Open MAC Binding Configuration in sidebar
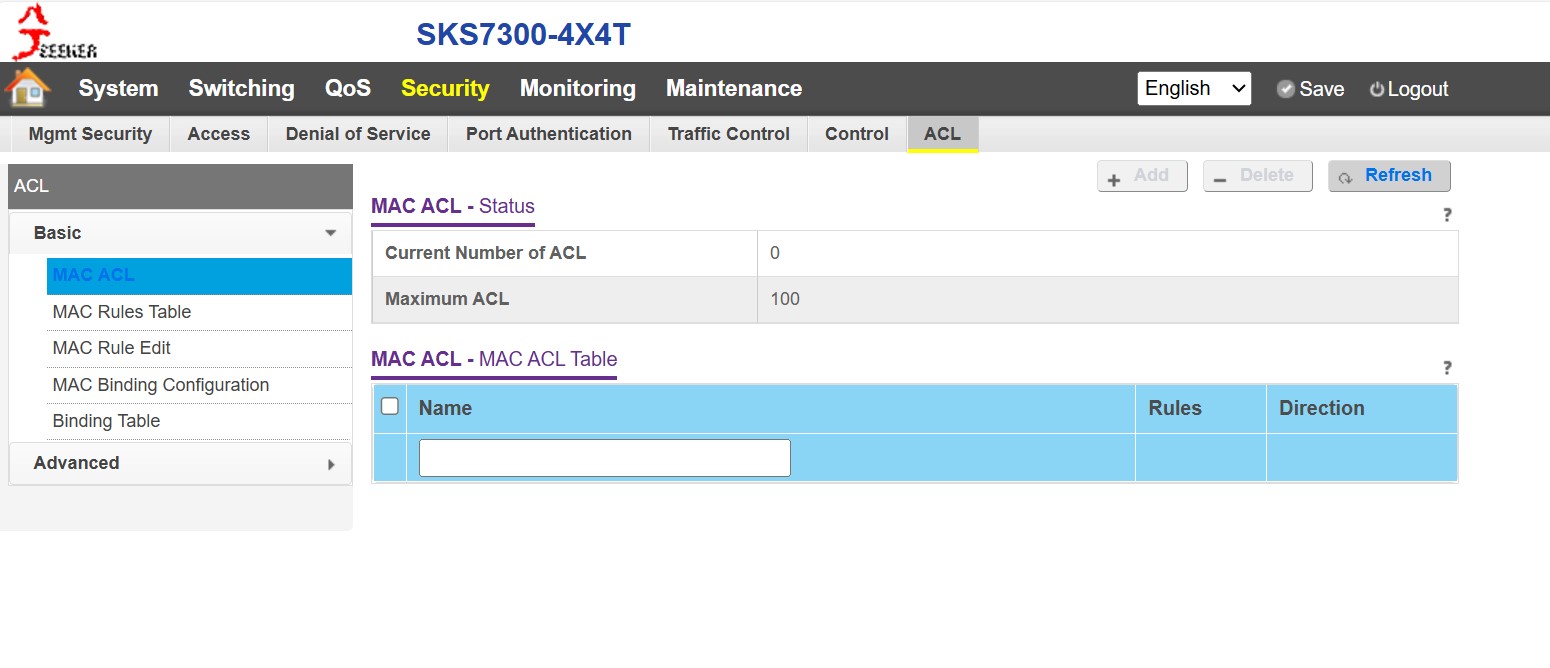Viewport: 1550px width, 668px height. pyautogui.click(x=161, y=385)
